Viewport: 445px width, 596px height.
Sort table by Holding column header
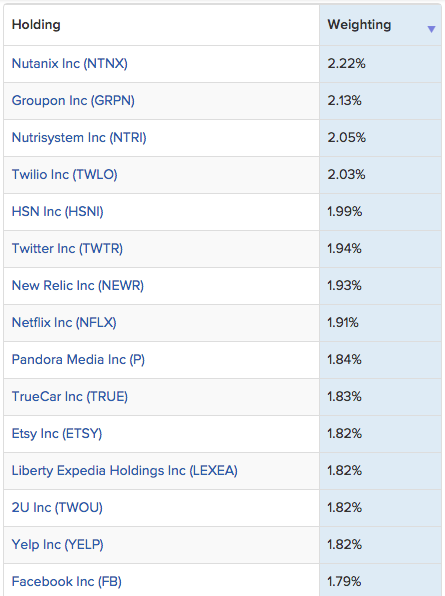pos(36,25)
